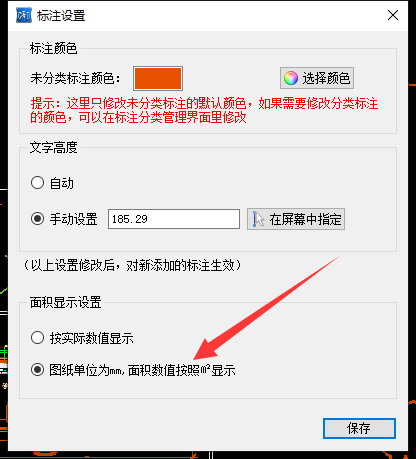Choose the 按实际数值显示 area option

37,338
